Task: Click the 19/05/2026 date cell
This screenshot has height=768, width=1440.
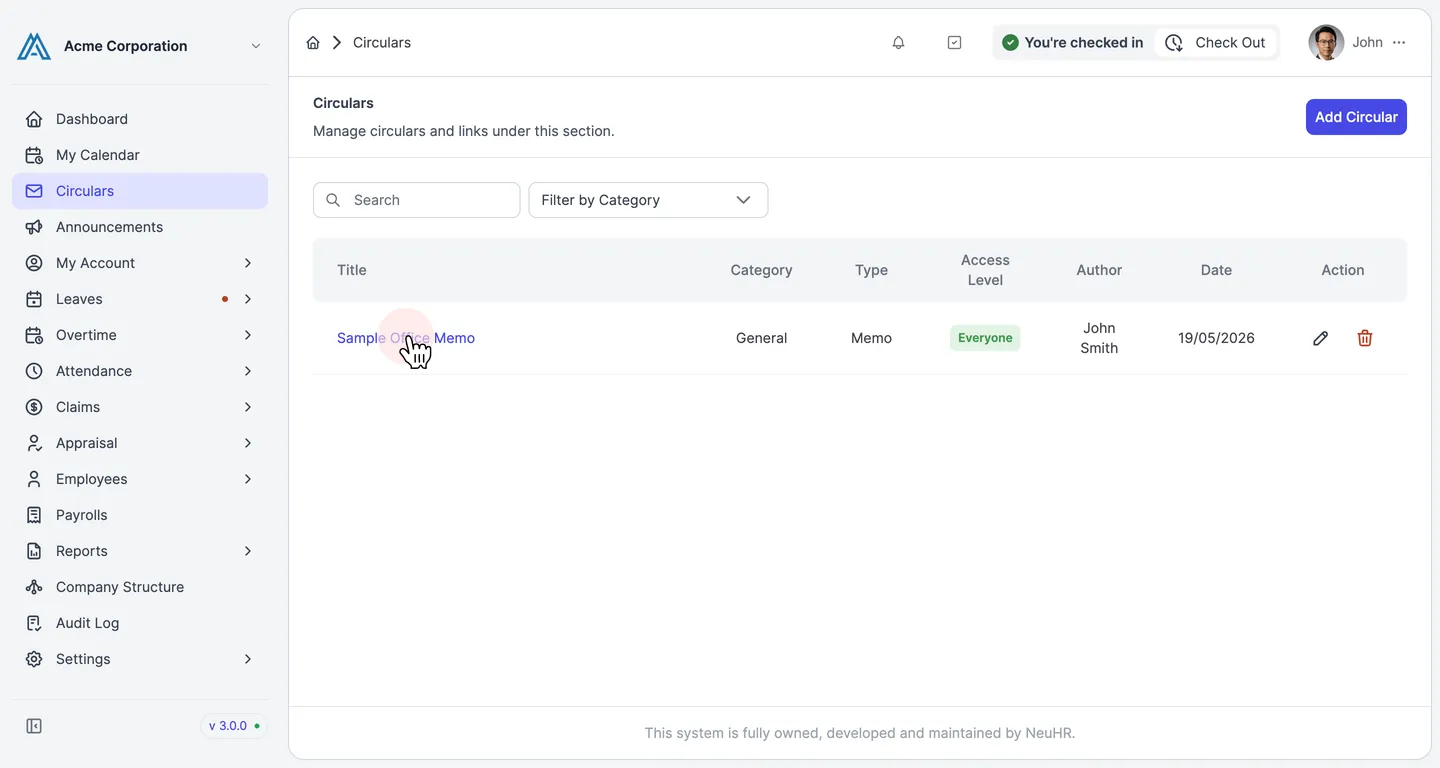Action: [1216, 338]
